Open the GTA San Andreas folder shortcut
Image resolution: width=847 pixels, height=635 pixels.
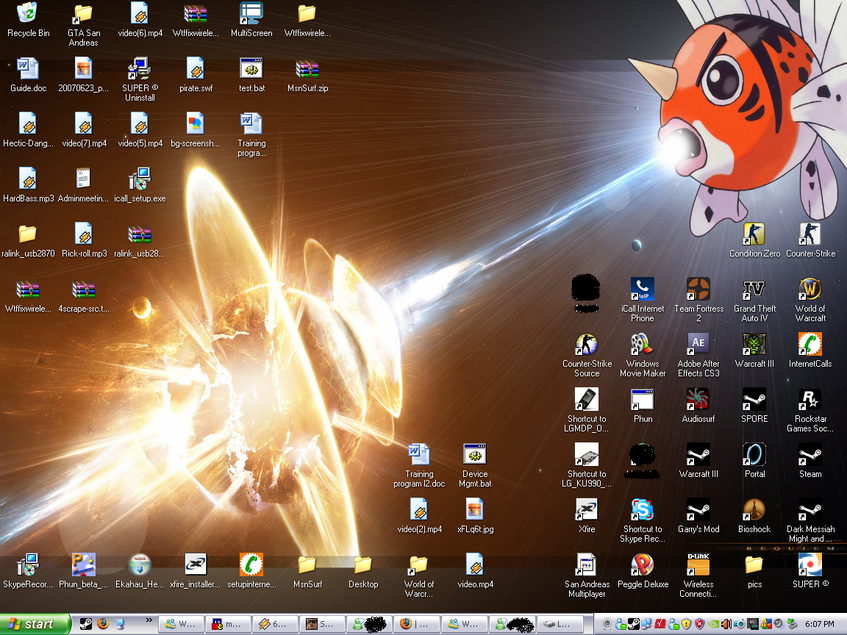click(83, 24)
